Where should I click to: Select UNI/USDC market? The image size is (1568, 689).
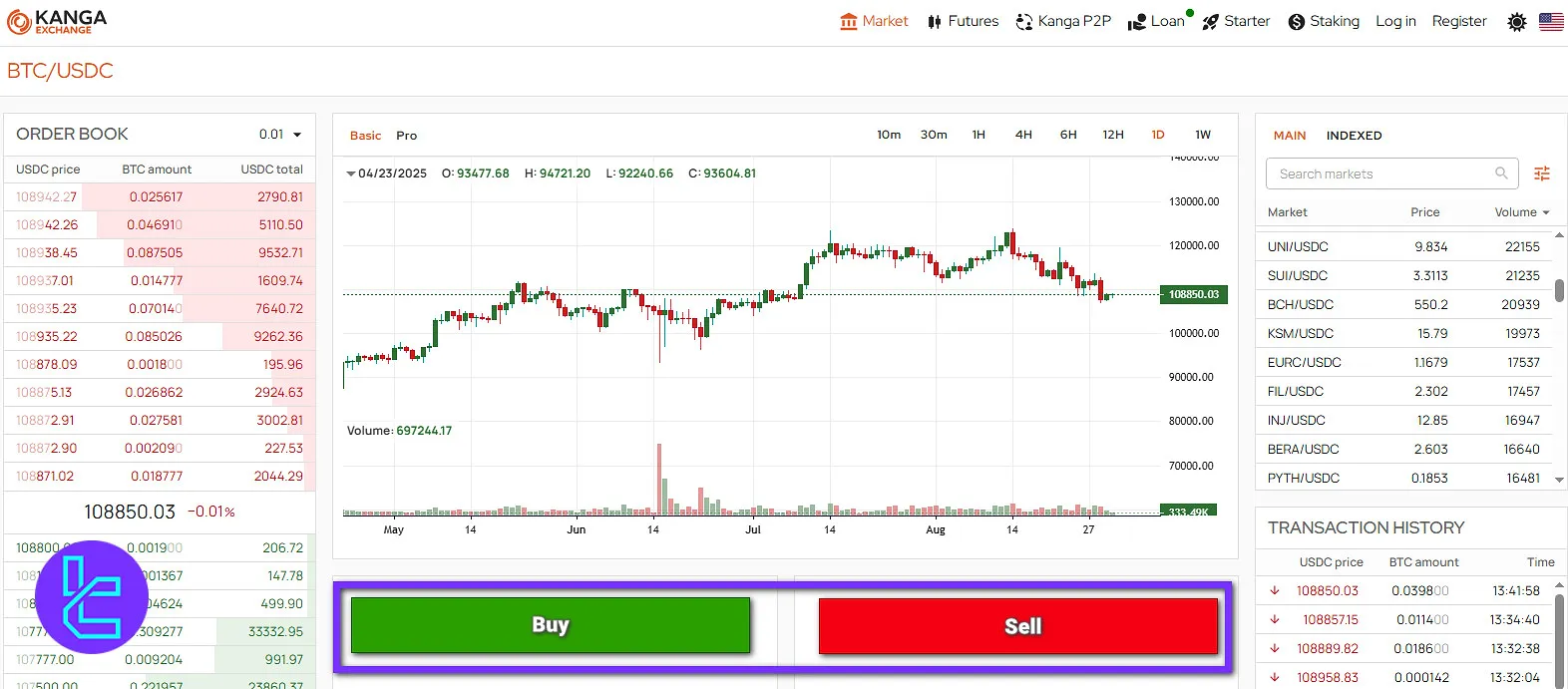click(1403, 246)
